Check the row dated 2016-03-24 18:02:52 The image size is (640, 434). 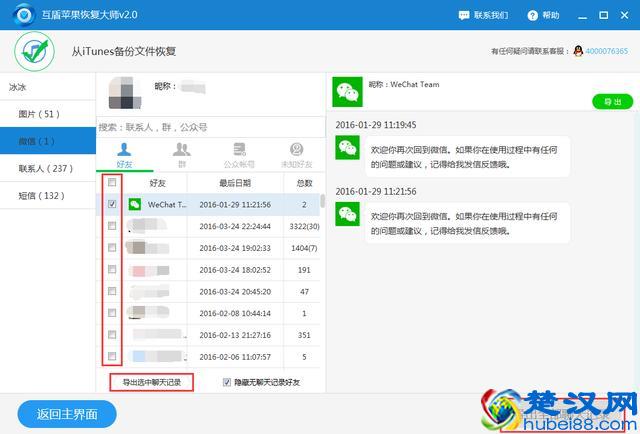pyautogui.click(x=112, y=269)
